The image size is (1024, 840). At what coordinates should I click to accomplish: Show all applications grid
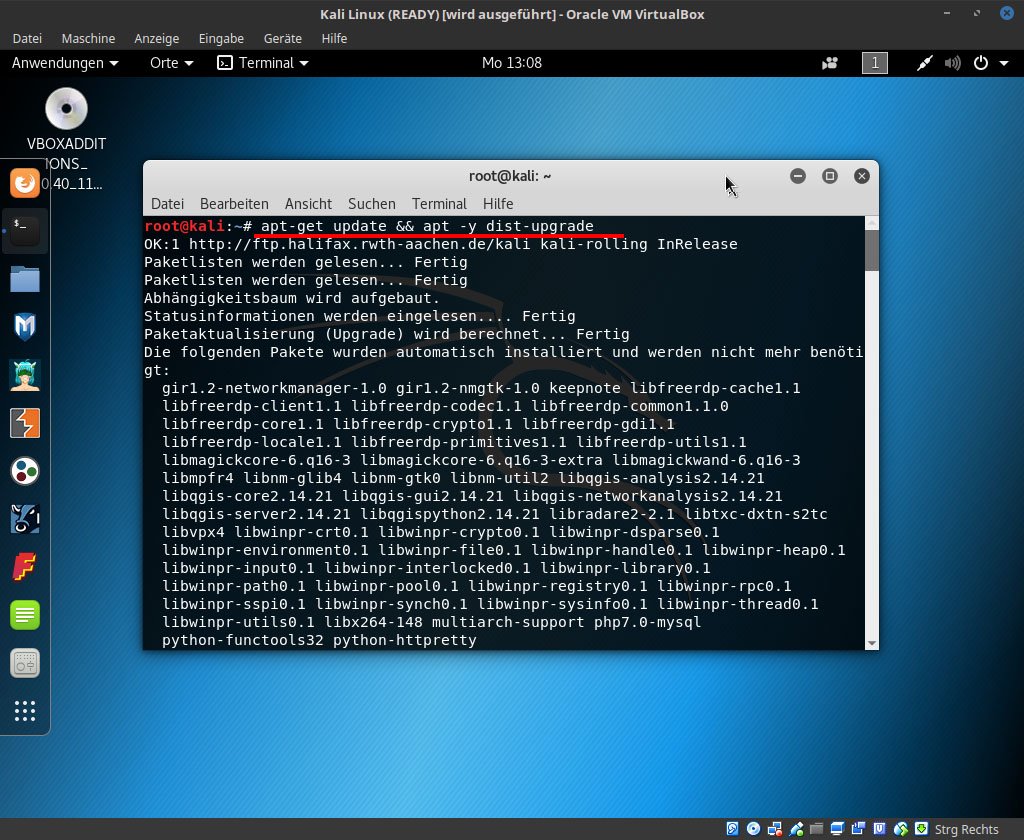click(x=25, y=711)
